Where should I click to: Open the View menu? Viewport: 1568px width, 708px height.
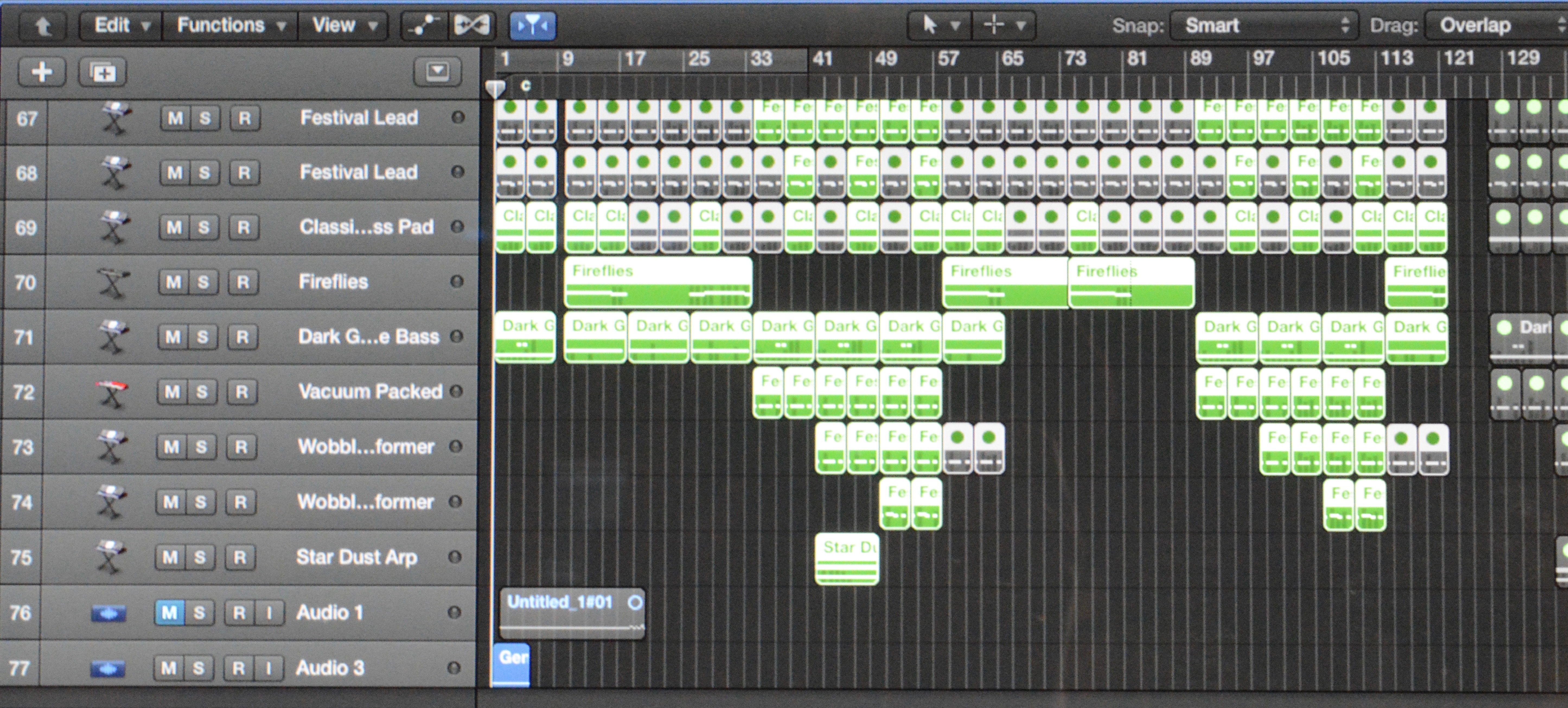(343, 25)
